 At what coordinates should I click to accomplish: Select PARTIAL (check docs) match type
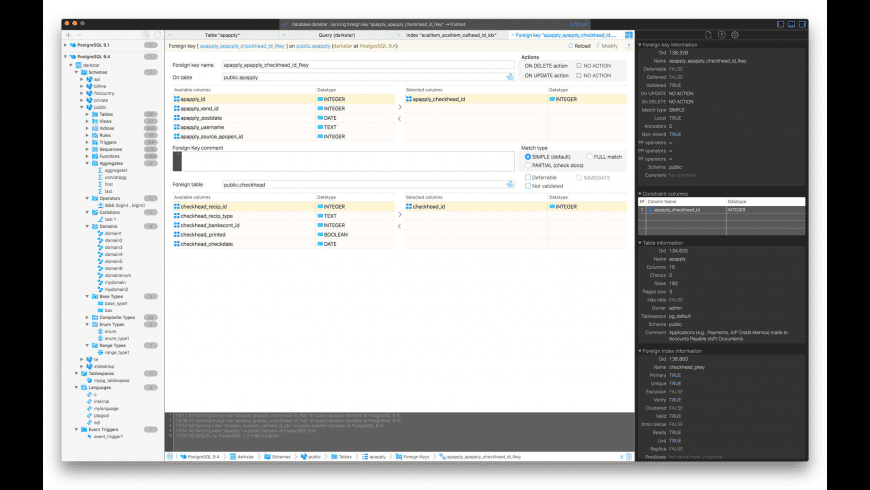528,165
